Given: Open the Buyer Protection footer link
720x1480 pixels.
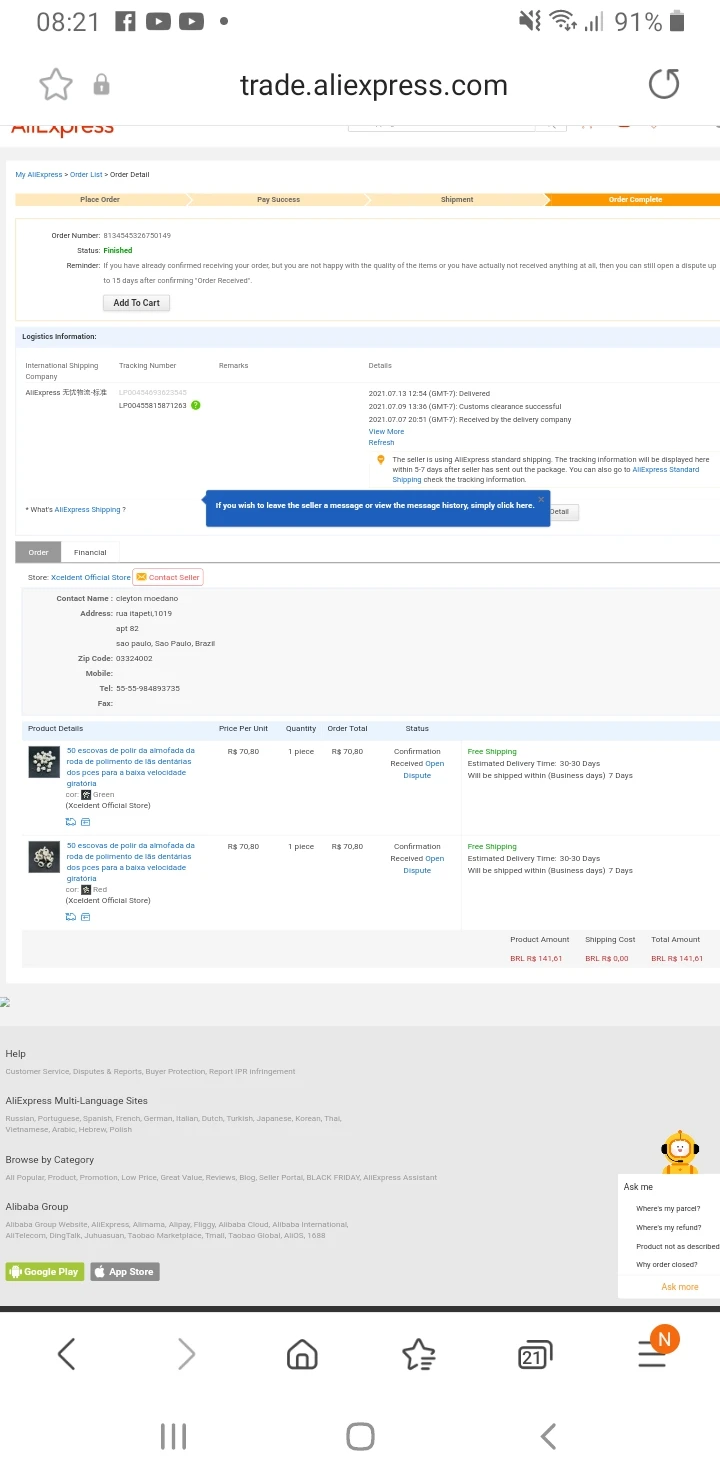Looking at the screenshot, I should (x=174, y=1071).
